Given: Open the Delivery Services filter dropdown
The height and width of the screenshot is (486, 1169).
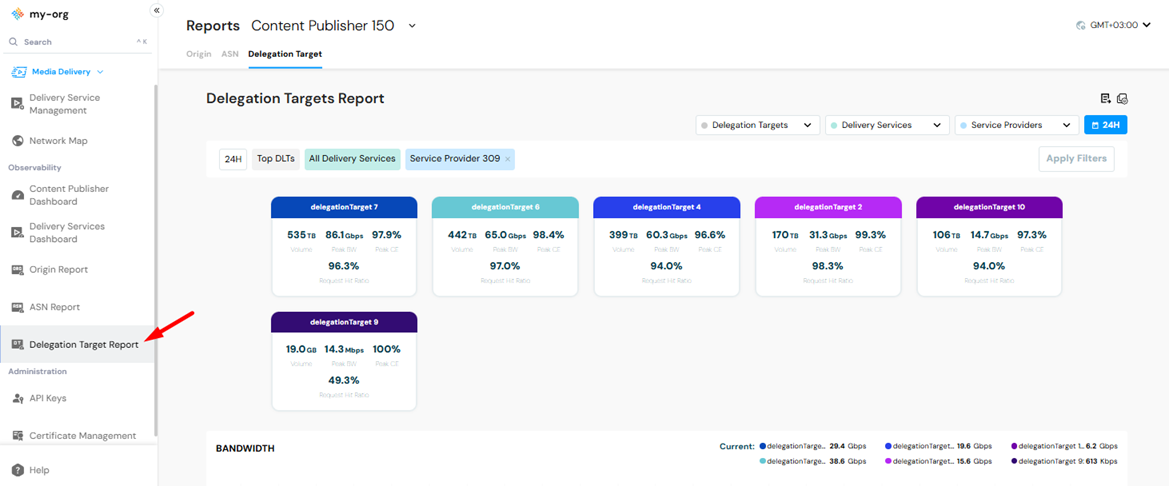Looking at the screenshot, I should 887,125.
